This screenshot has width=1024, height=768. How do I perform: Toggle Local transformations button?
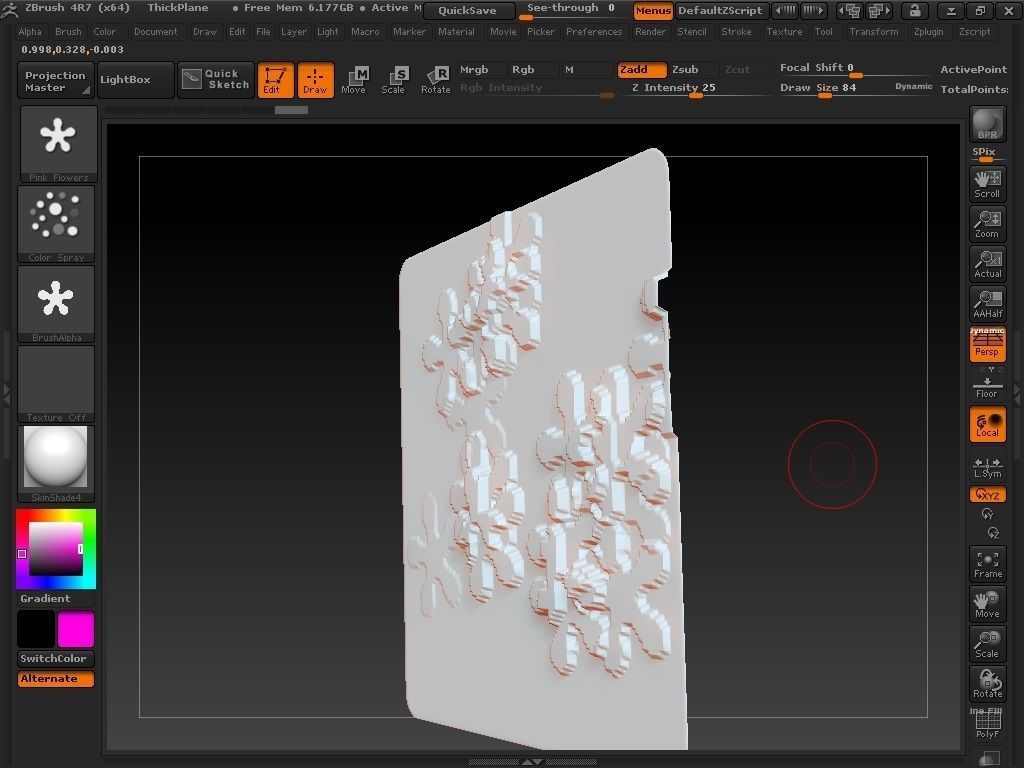click(987, 424)
